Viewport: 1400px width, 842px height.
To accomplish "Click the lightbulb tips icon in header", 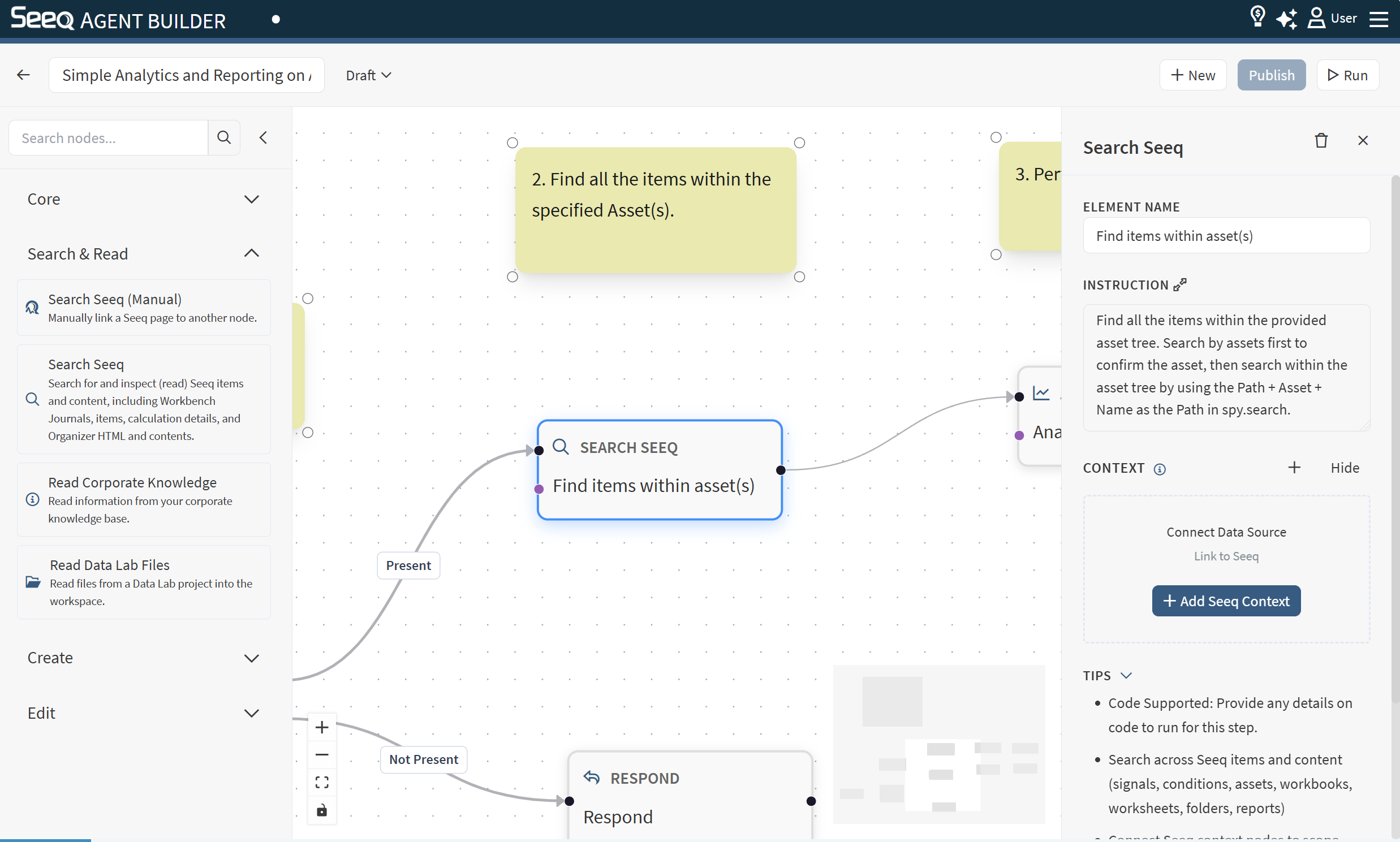I will (1257, 17).
